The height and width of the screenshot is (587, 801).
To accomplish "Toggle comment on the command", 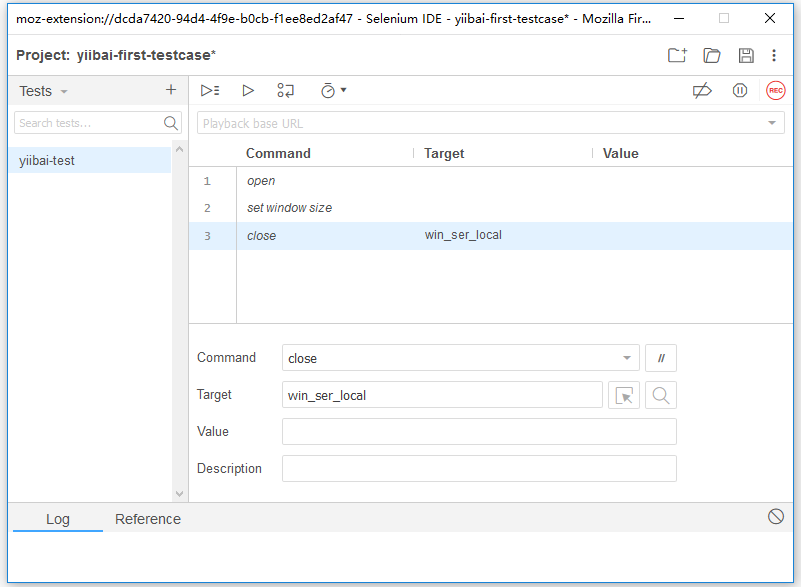I will (661, 358).
